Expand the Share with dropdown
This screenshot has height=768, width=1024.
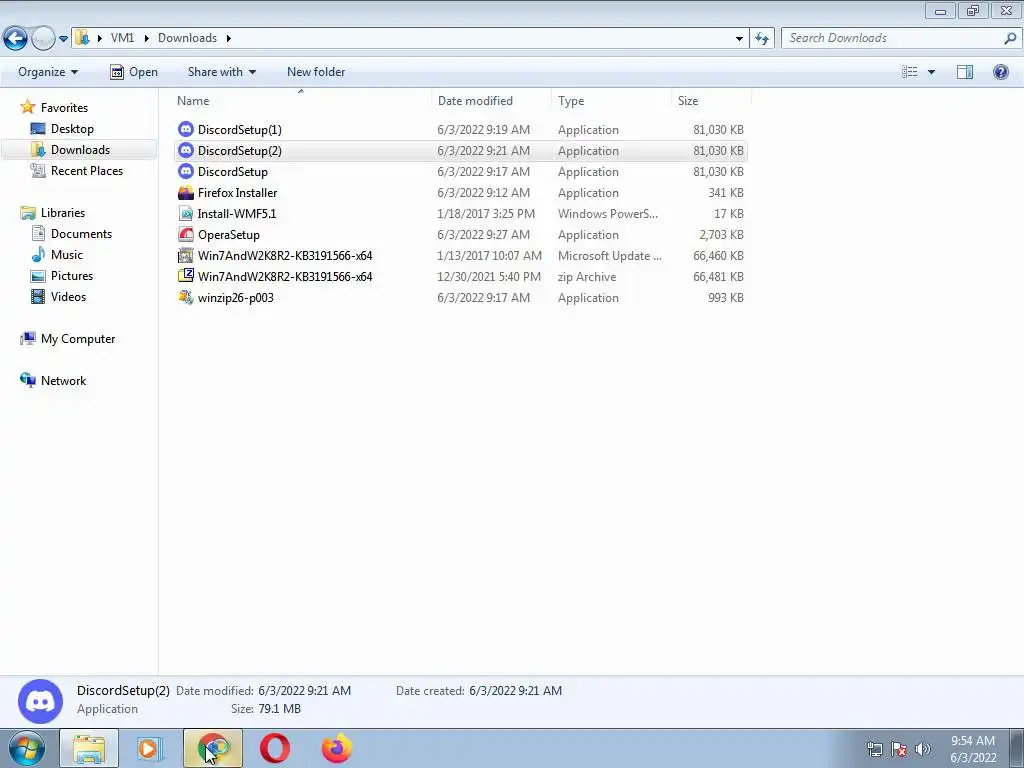(x=221, y=72)
